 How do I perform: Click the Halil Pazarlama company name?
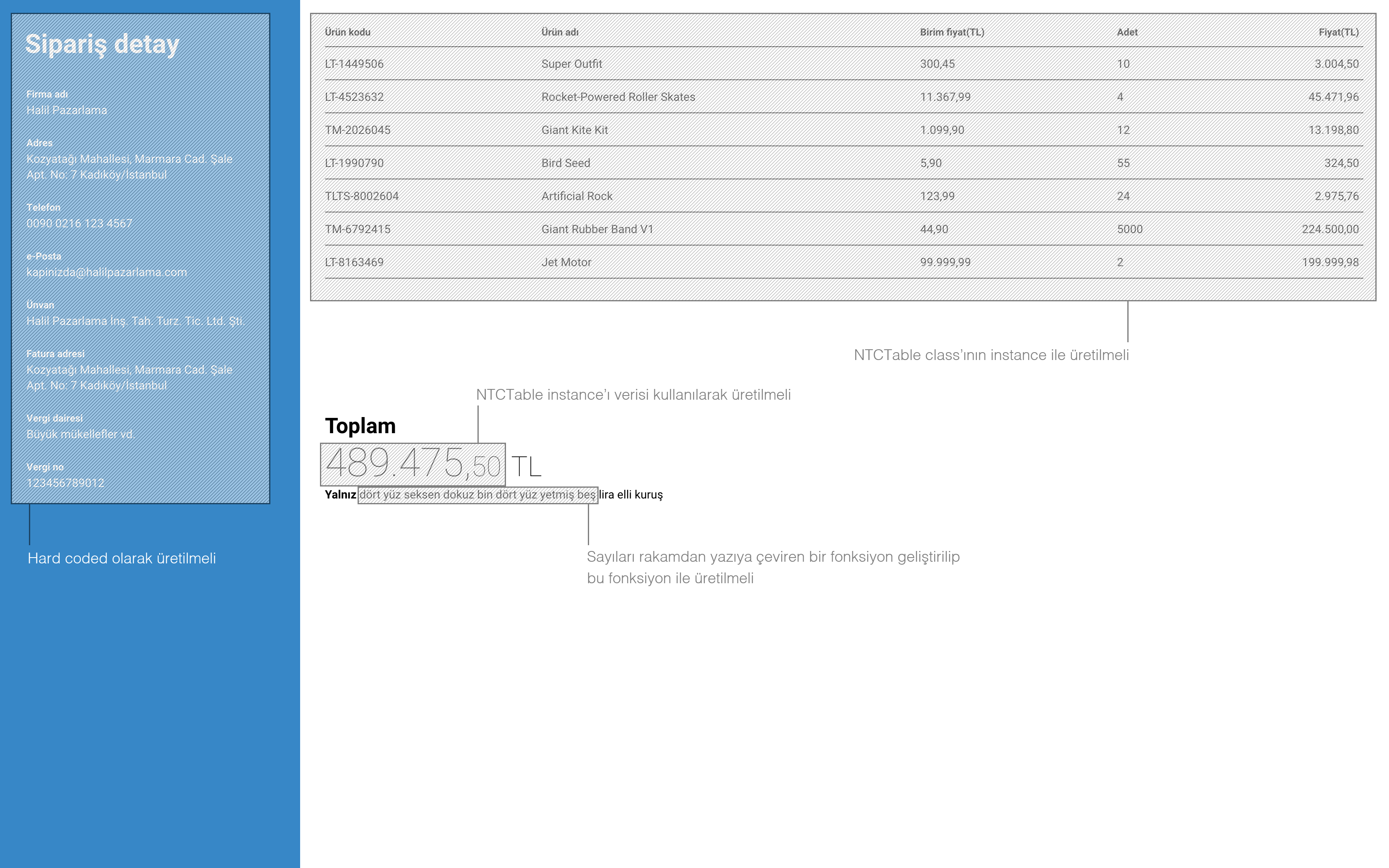click(x=67, y=110)
